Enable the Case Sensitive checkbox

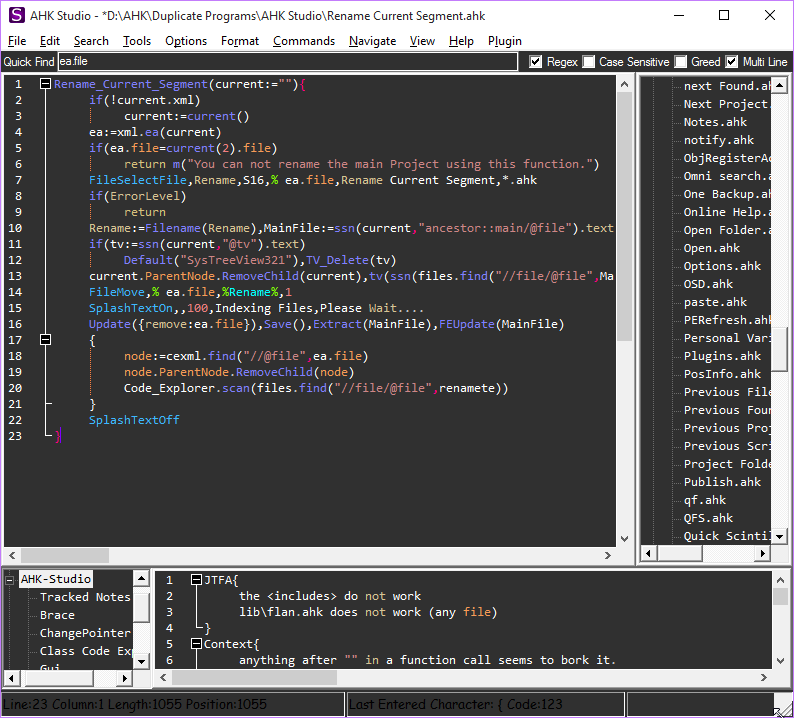click(588, 62)
